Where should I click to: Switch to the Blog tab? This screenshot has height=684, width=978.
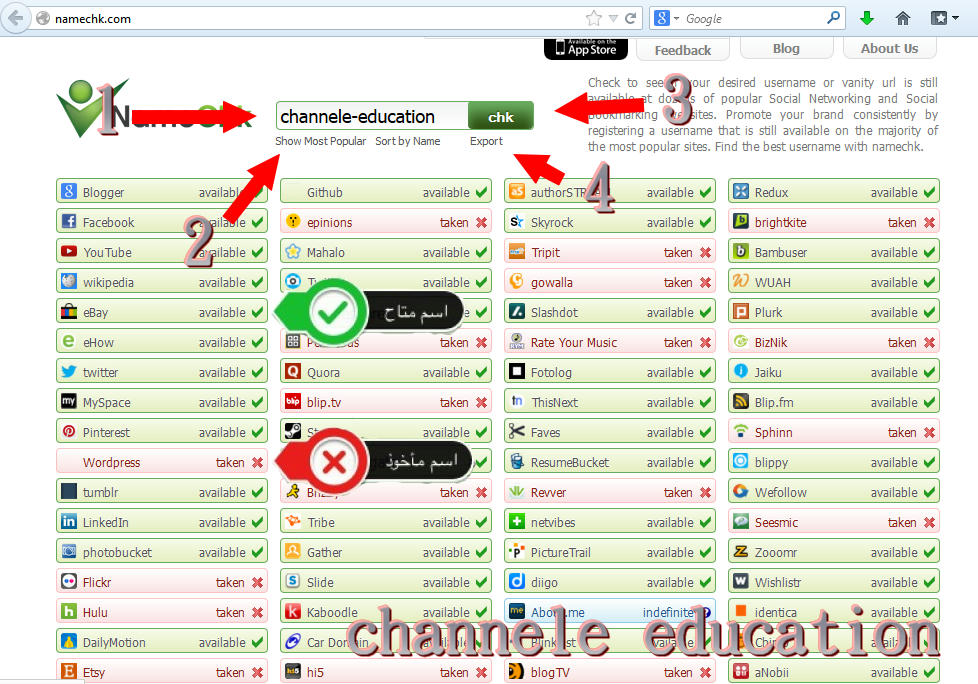786,48
